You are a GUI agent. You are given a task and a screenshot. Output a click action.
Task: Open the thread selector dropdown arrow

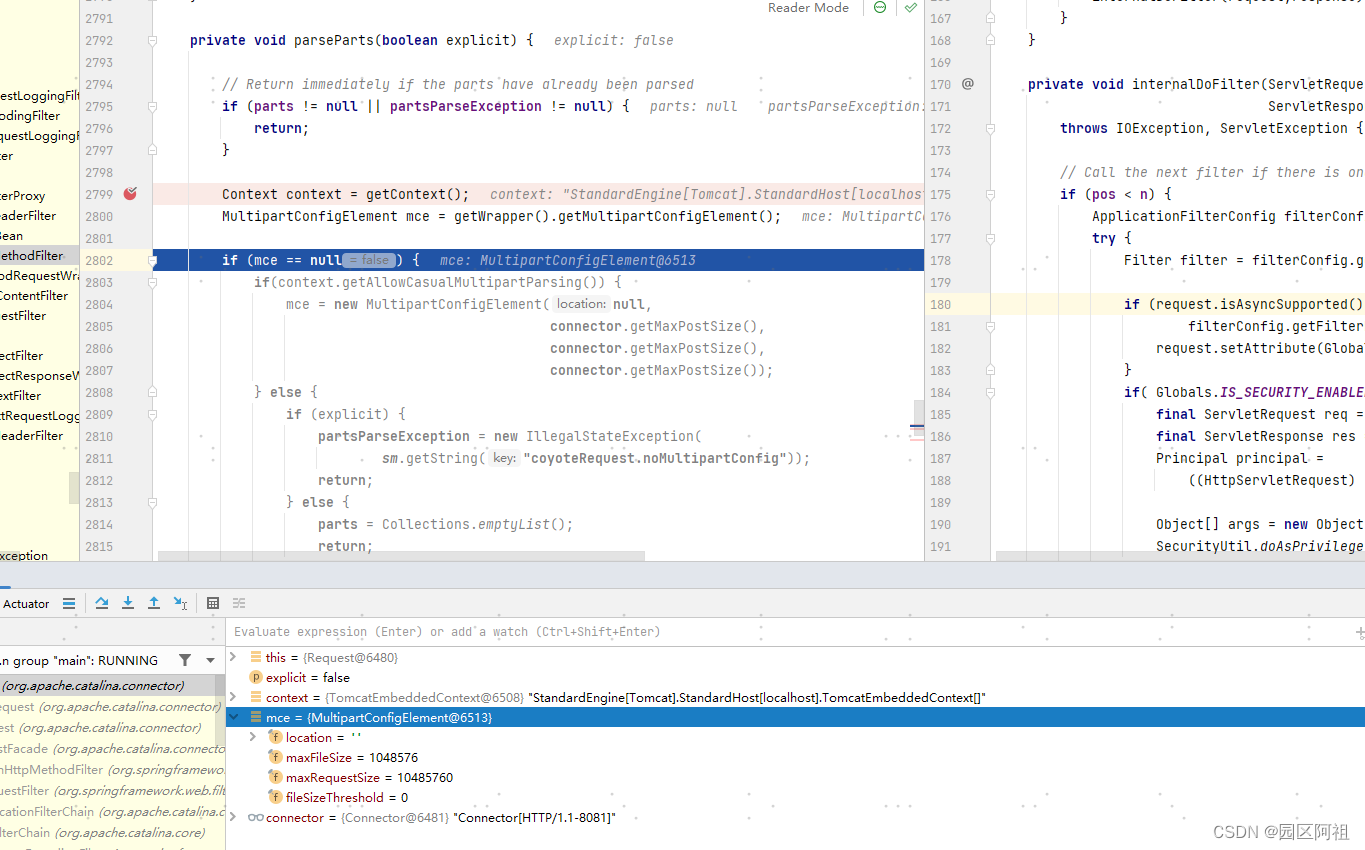click(210, 660)
